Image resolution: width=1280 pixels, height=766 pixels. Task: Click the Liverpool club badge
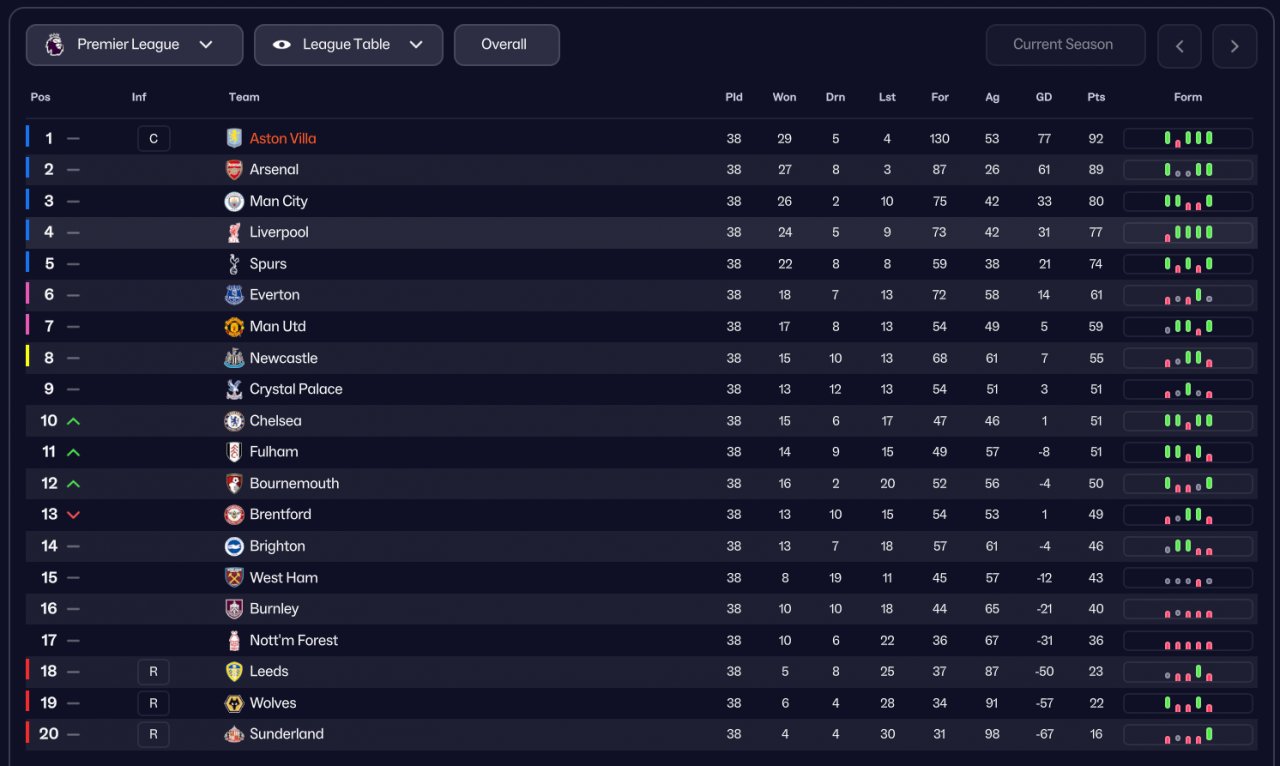click(x=234, y=233)
